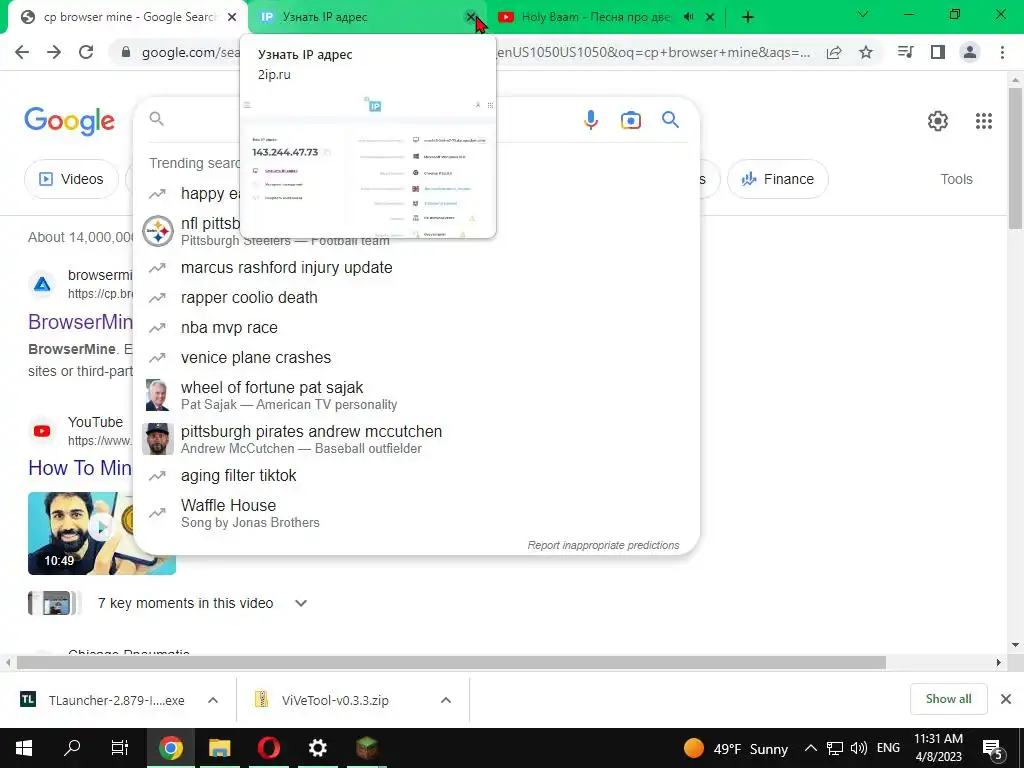Open Minecraft block icon in taskbar

click(366, 748)
